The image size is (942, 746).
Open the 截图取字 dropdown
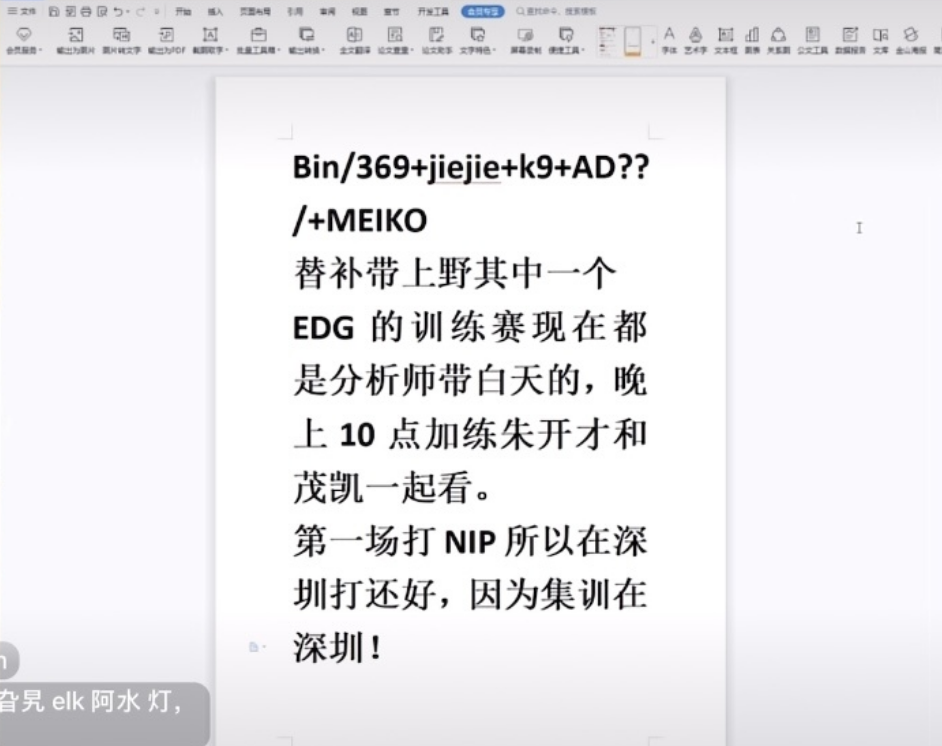click(210, 40)
